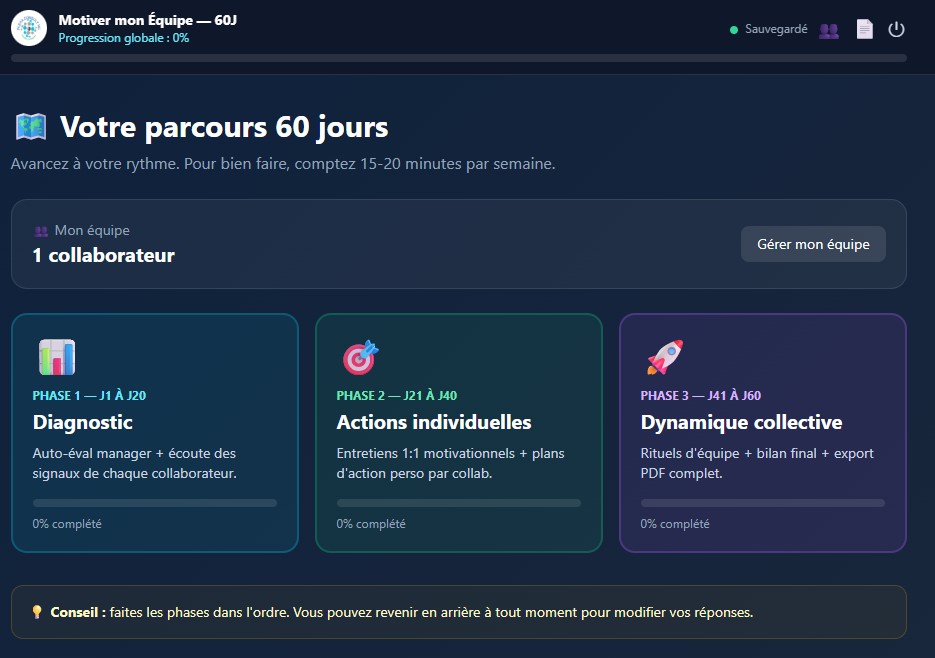Click small people icon near Mon équipe
Screen dimensions: 935x658
tap(41, 231)
